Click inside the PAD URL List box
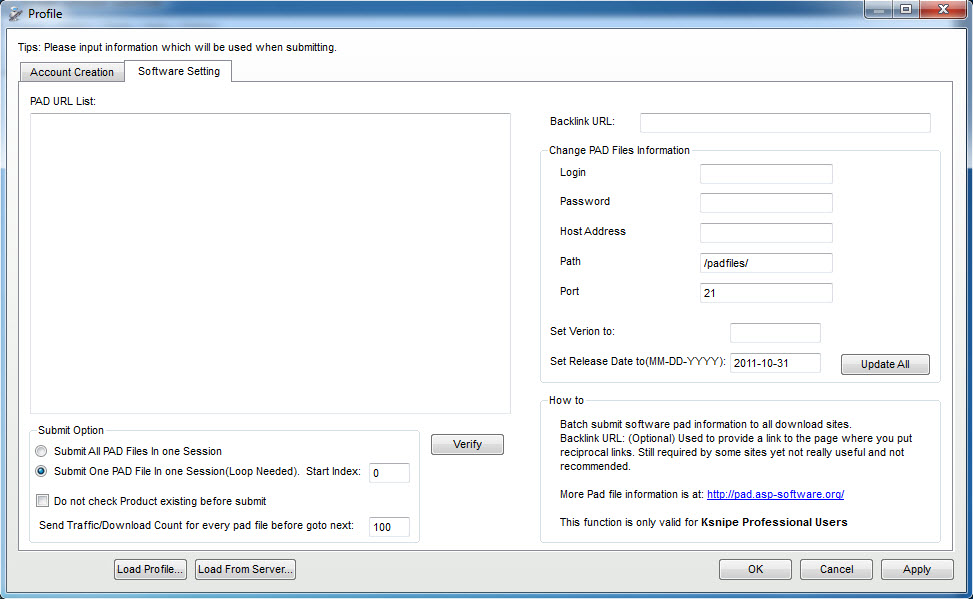Image resolution: width=973 pixels, height=599 pixels. point(270,262)
